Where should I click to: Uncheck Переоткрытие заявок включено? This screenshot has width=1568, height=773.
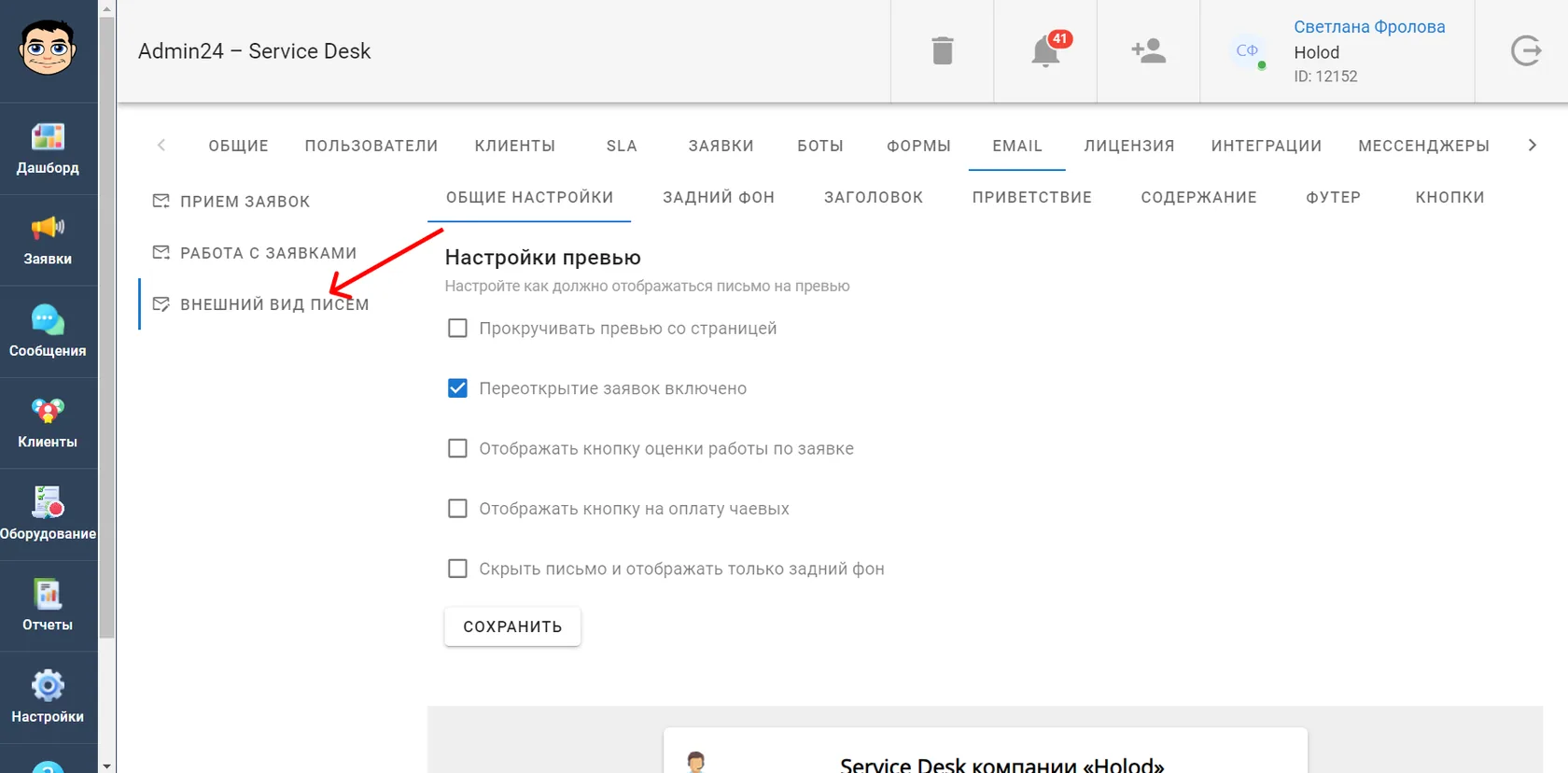[457, 388]
